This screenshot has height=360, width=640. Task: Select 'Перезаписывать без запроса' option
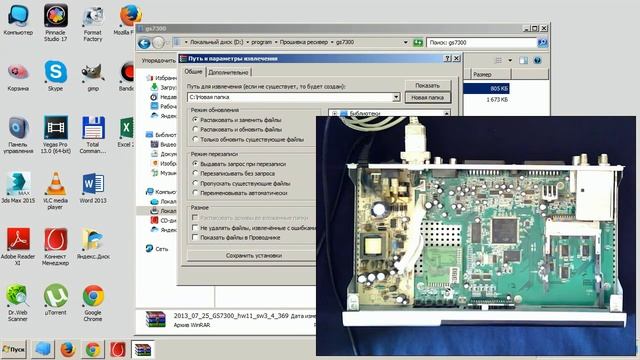click(195, 173)
